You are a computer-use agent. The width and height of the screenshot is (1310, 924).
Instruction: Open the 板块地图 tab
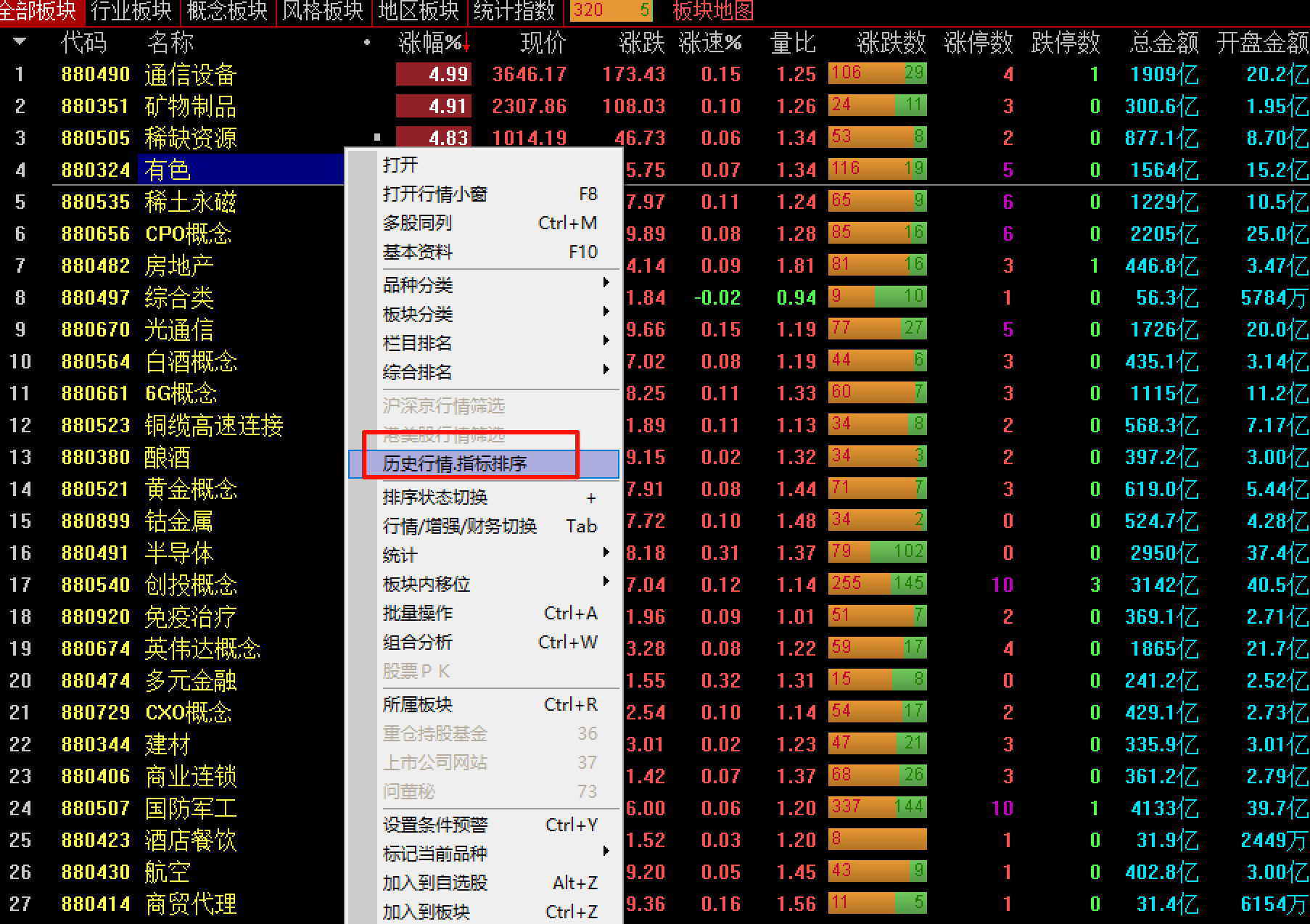[x=712, y=11]
